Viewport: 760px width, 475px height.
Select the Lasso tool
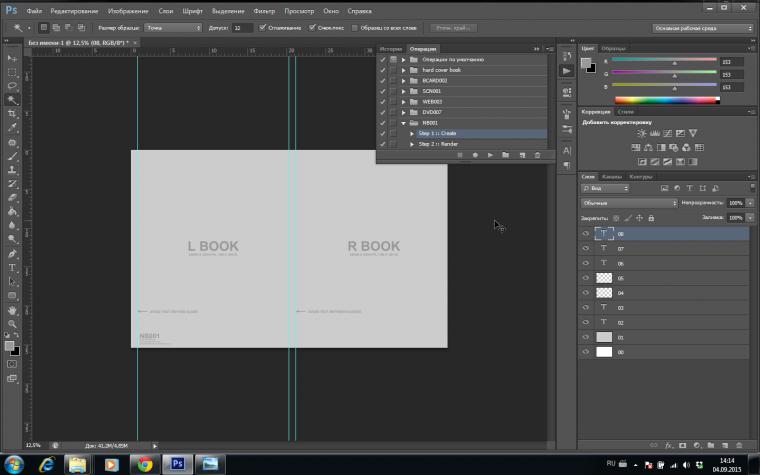tap(12, 87)
